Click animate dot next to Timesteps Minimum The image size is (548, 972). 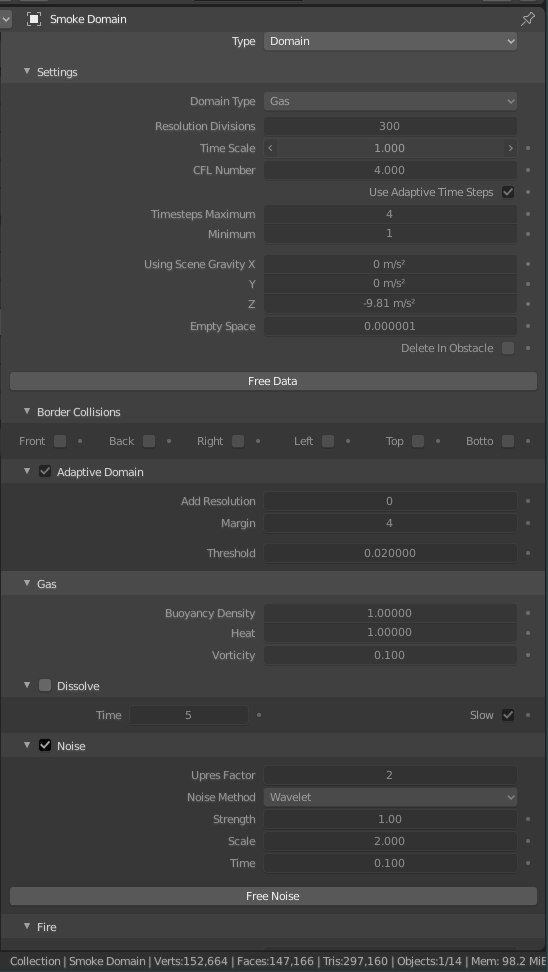[x=528, y=234]
